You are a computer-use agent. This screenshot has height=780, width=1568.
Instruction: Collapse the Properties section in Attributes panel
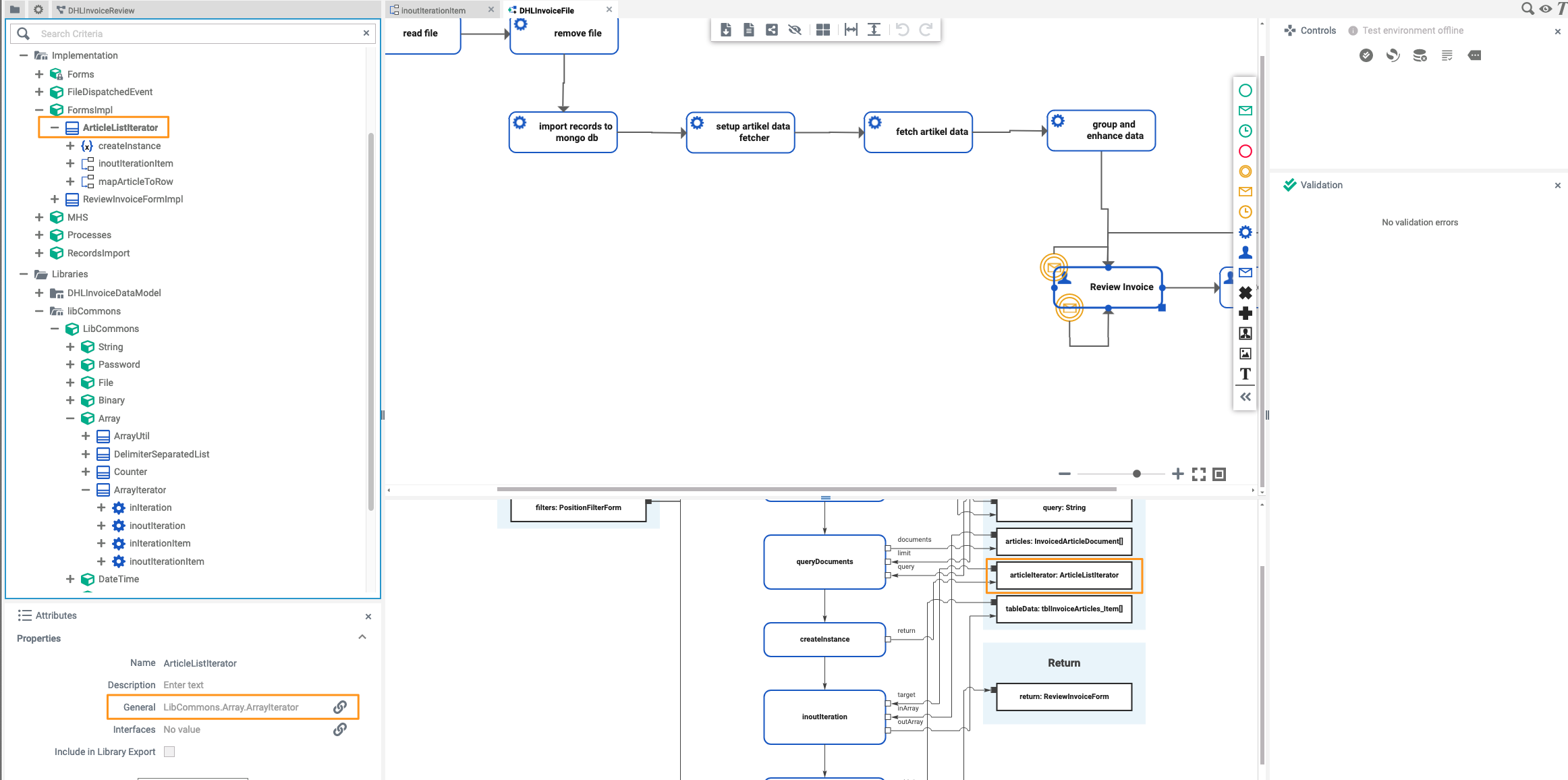point(362,637)
